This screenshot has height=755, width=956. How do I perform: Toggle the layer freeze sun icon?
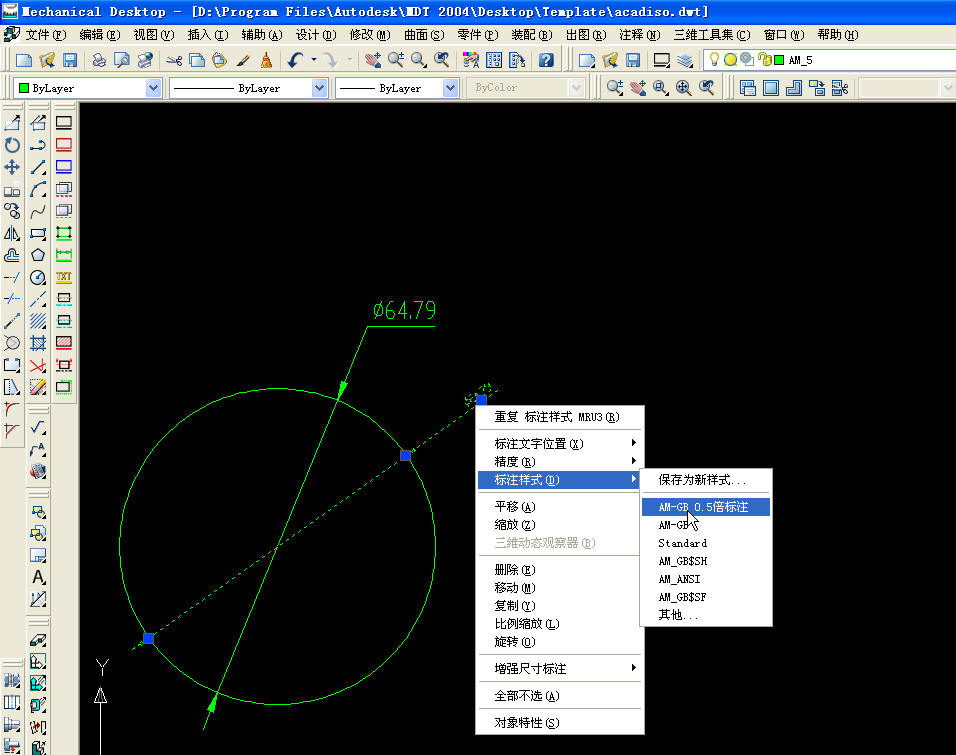730,60
